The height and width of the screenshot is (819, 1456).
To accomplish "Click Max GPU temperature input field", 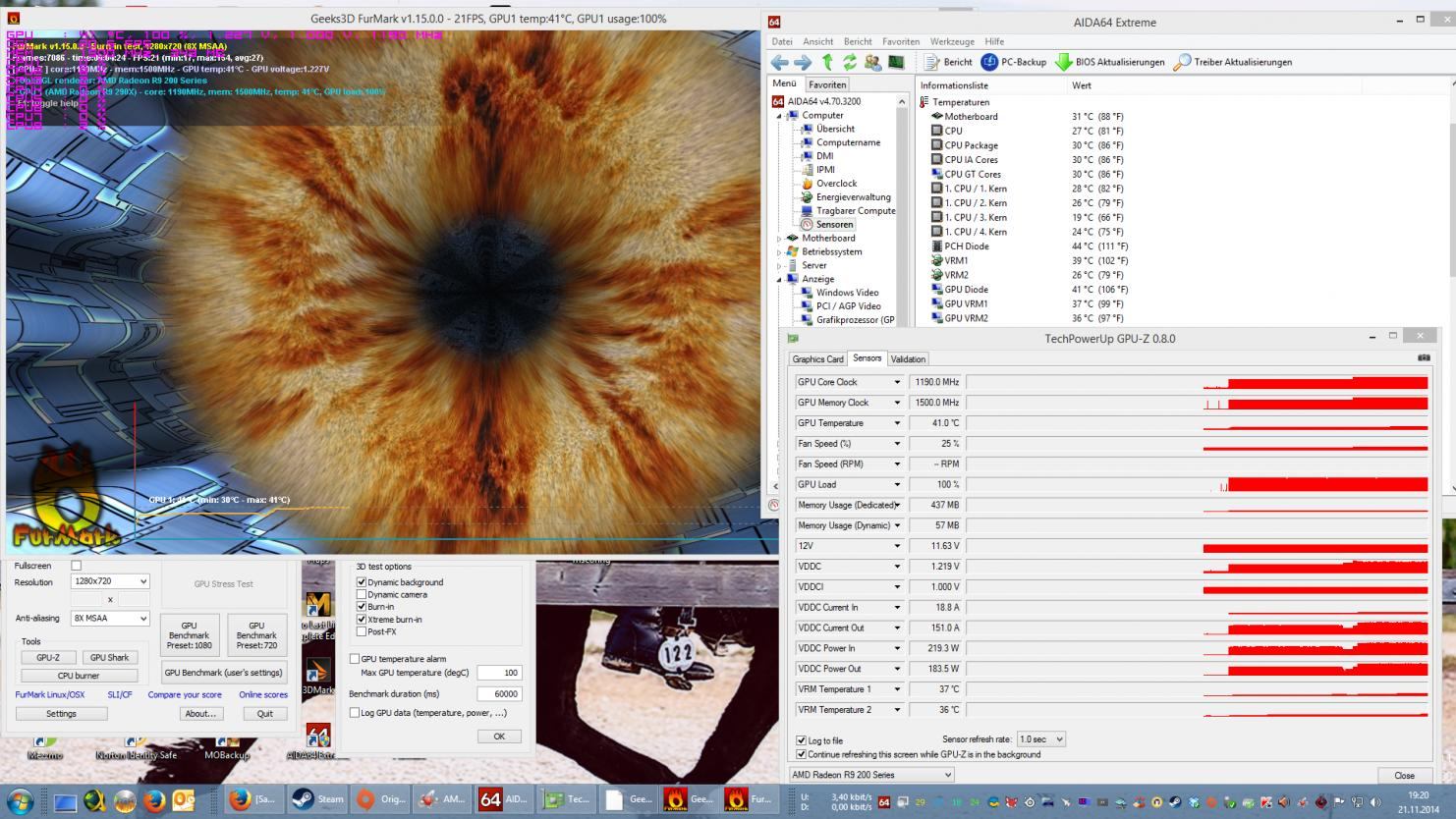I will (499, 673).
